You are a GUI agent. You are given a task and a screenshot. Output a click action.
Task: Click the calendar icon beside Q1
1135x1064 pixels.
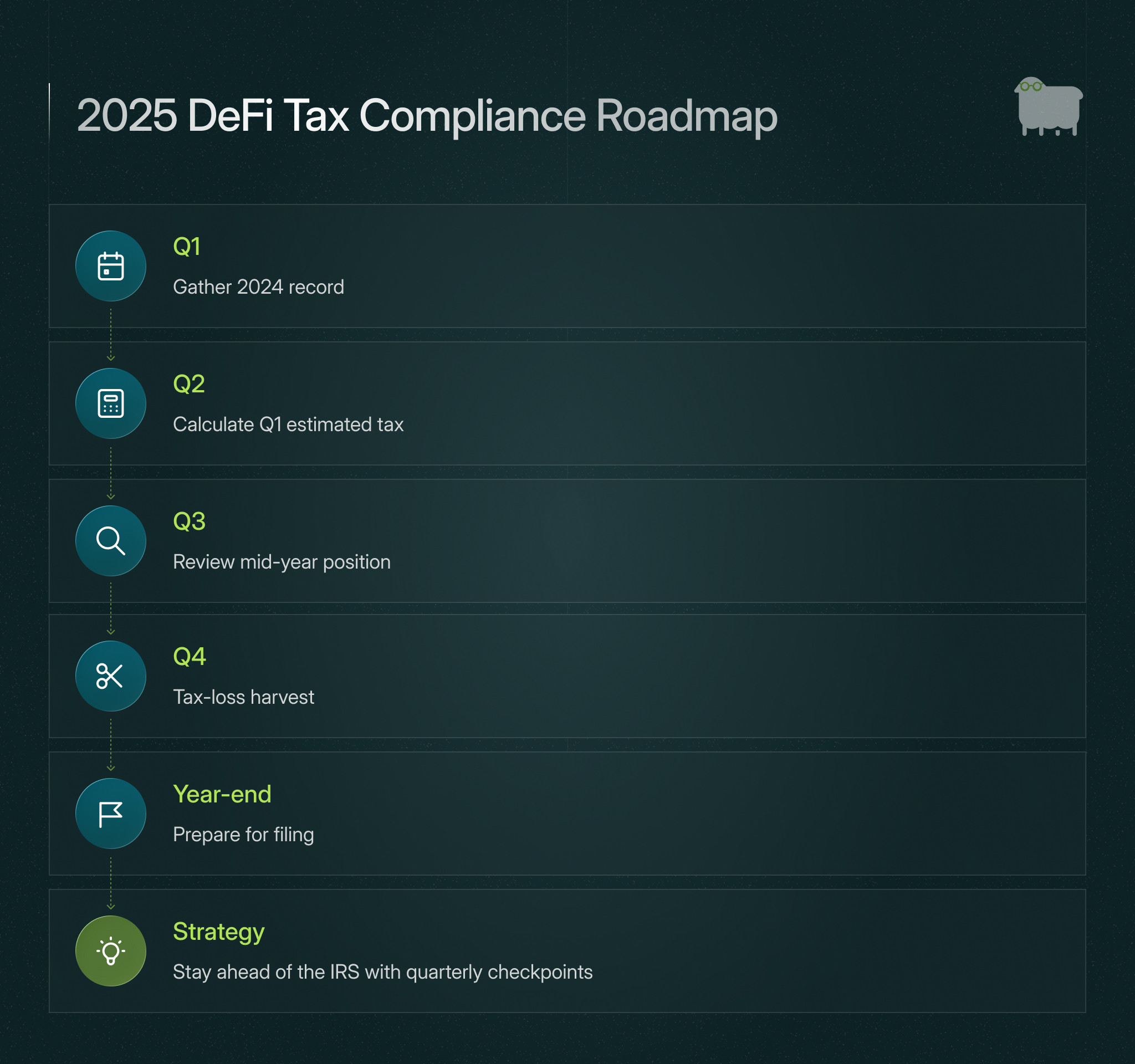[x=111, y=266]
